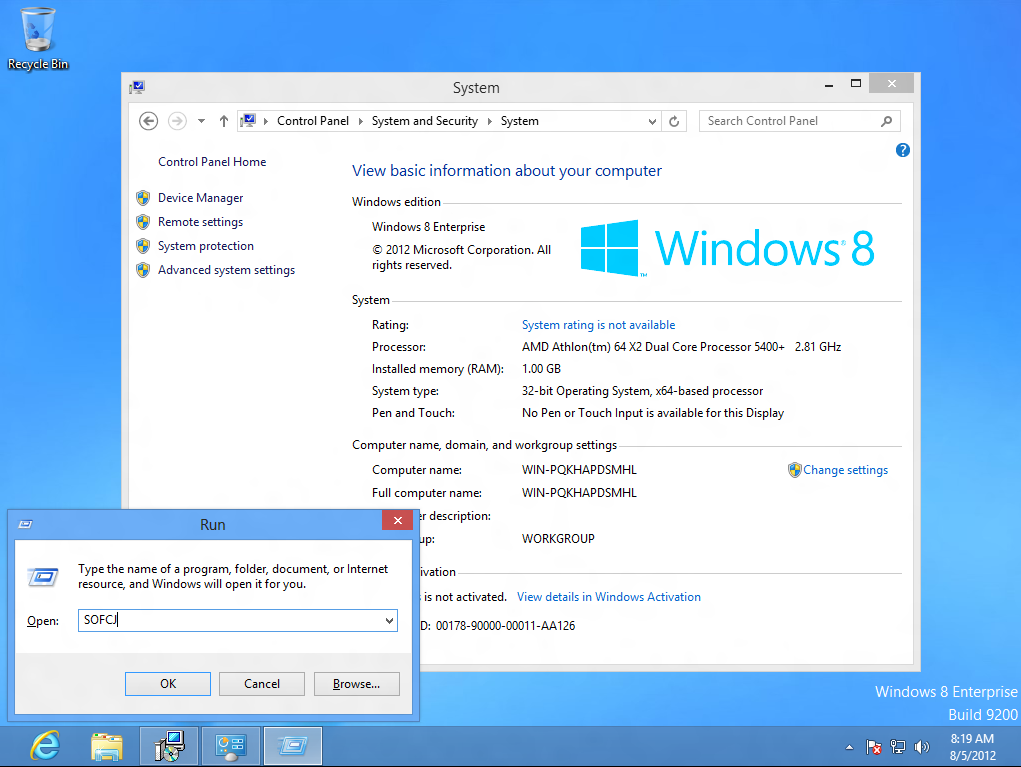Screen dimensions: 1021x767
Task: Click the Run dialog title icon
Action: [x=25, y=524]
